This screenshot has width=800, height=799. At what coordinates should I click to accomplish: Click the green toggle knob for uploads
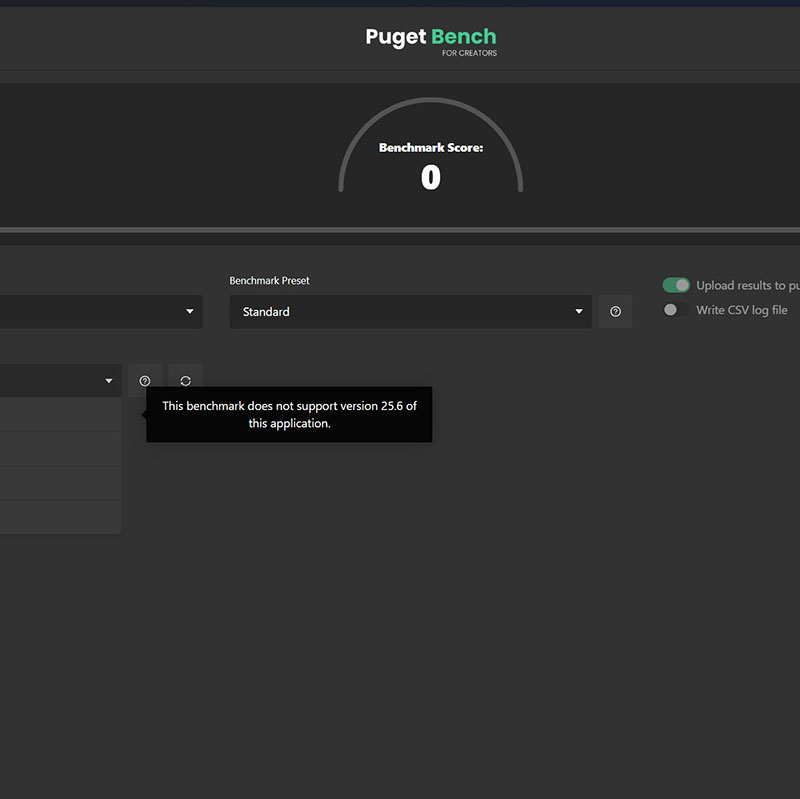click(682, 284)
